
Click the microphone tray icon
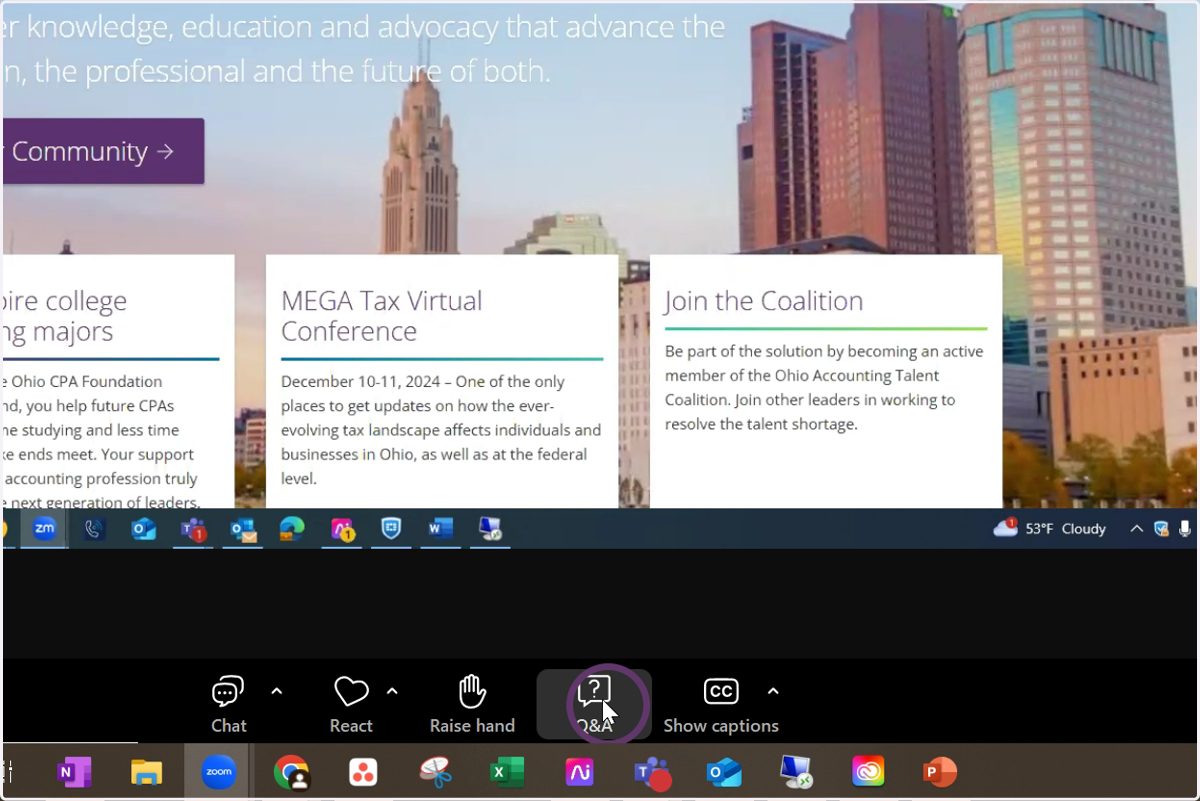[1184, 528]
